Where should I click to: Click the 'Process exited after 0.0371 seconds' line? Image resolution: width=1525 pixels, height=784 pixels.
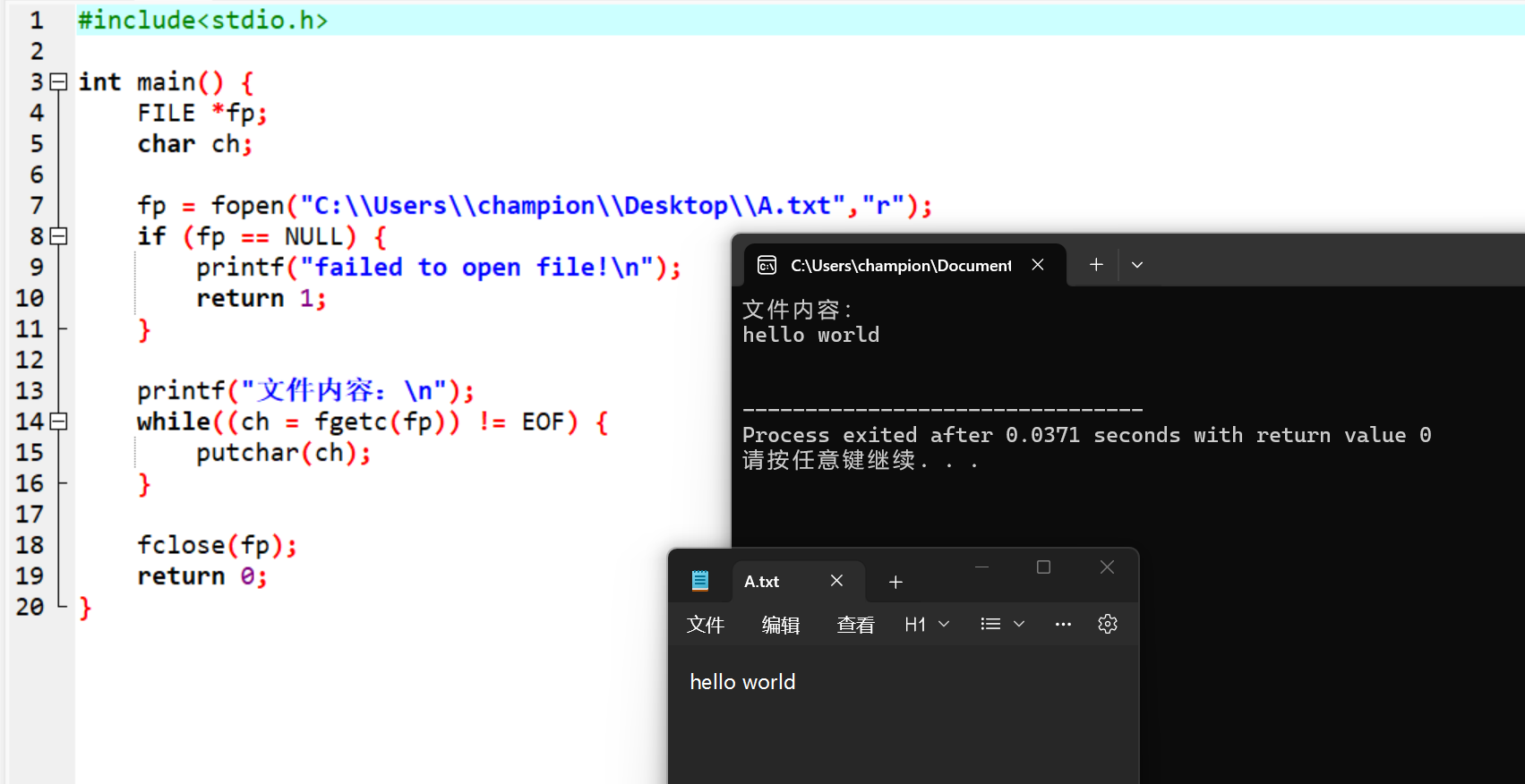[x=1086, y=435]
